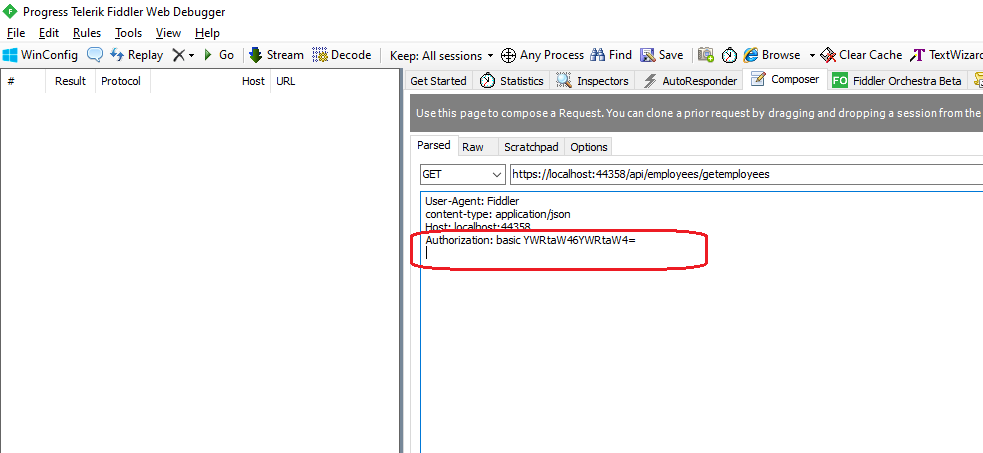Select the Parsed composer sub-tab

(x=434, y=145)
